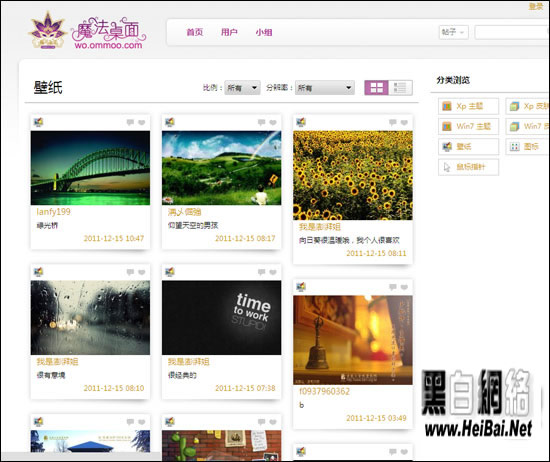Like the green bridge wallpaper with heart icon
Image resolution: width=550 pixels, height=462 pixels.
pyautogui.click(x=142, y=122)
